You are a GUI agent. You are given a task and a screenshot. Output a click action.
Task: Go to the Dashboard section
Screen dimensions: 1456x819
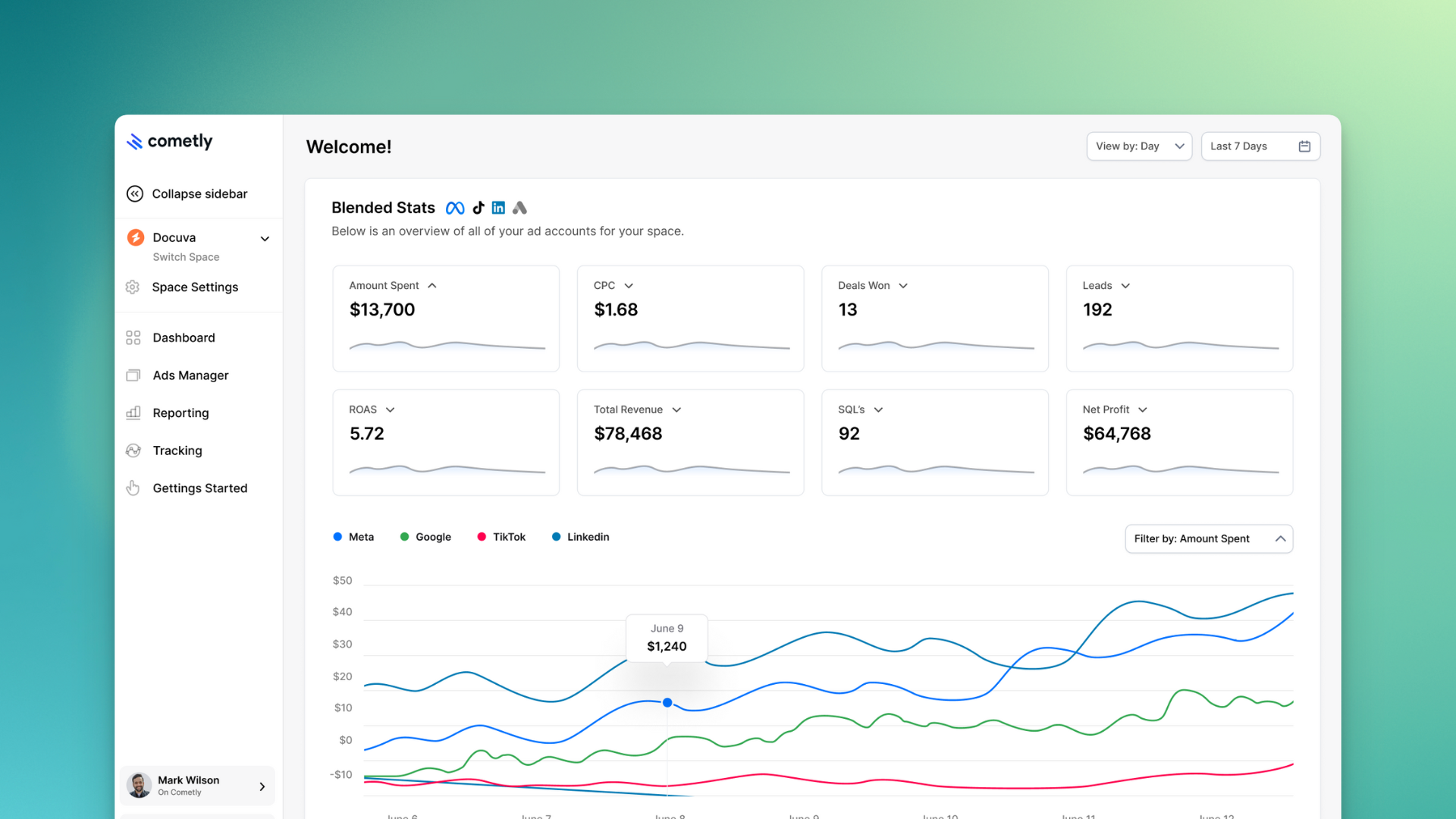[184, 337]
